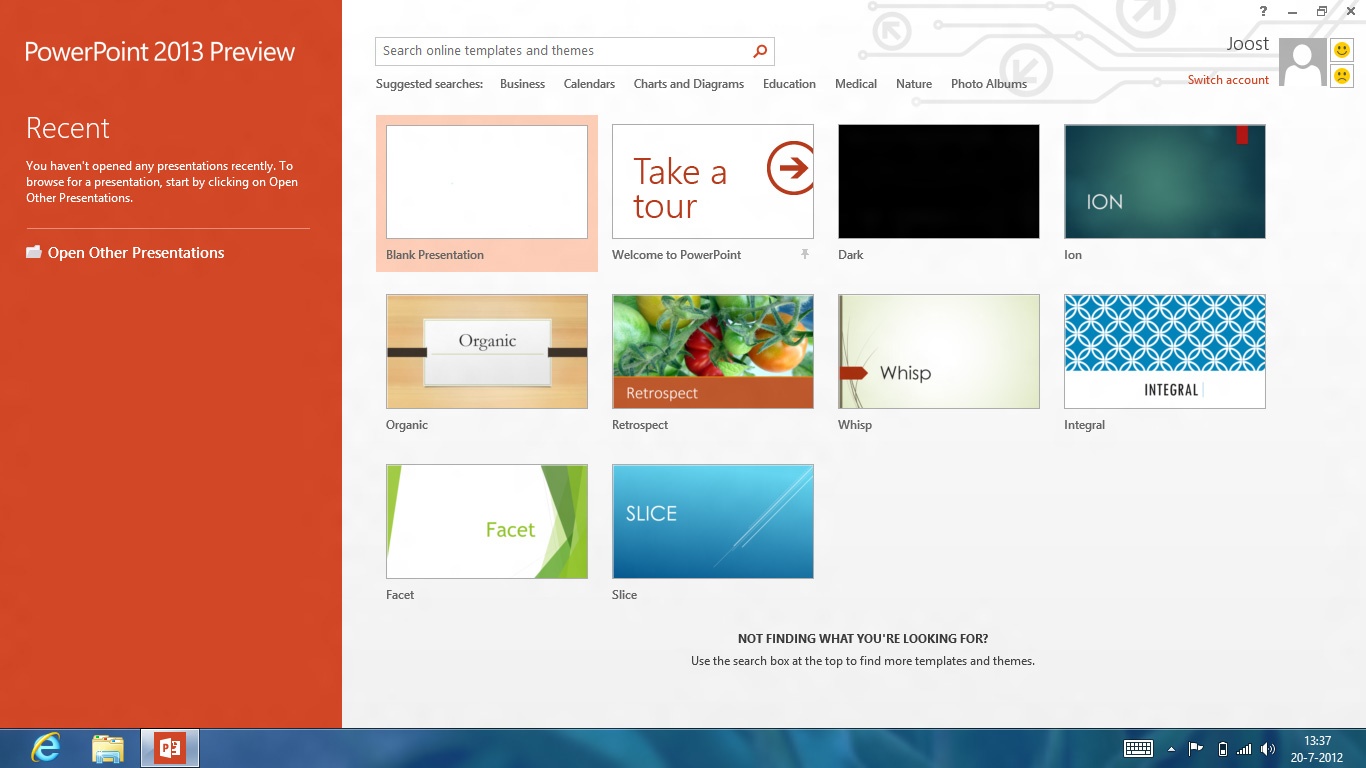Choose the Slice theme thumbnail
The width and height of the screenshot is (1366, 768).
coord(713,522)
